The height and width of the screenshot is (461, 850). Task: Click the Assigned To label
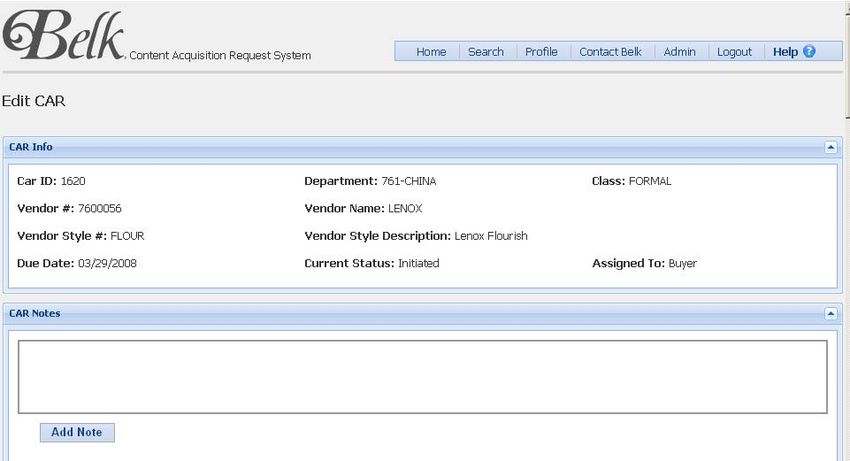pos(628,264)
